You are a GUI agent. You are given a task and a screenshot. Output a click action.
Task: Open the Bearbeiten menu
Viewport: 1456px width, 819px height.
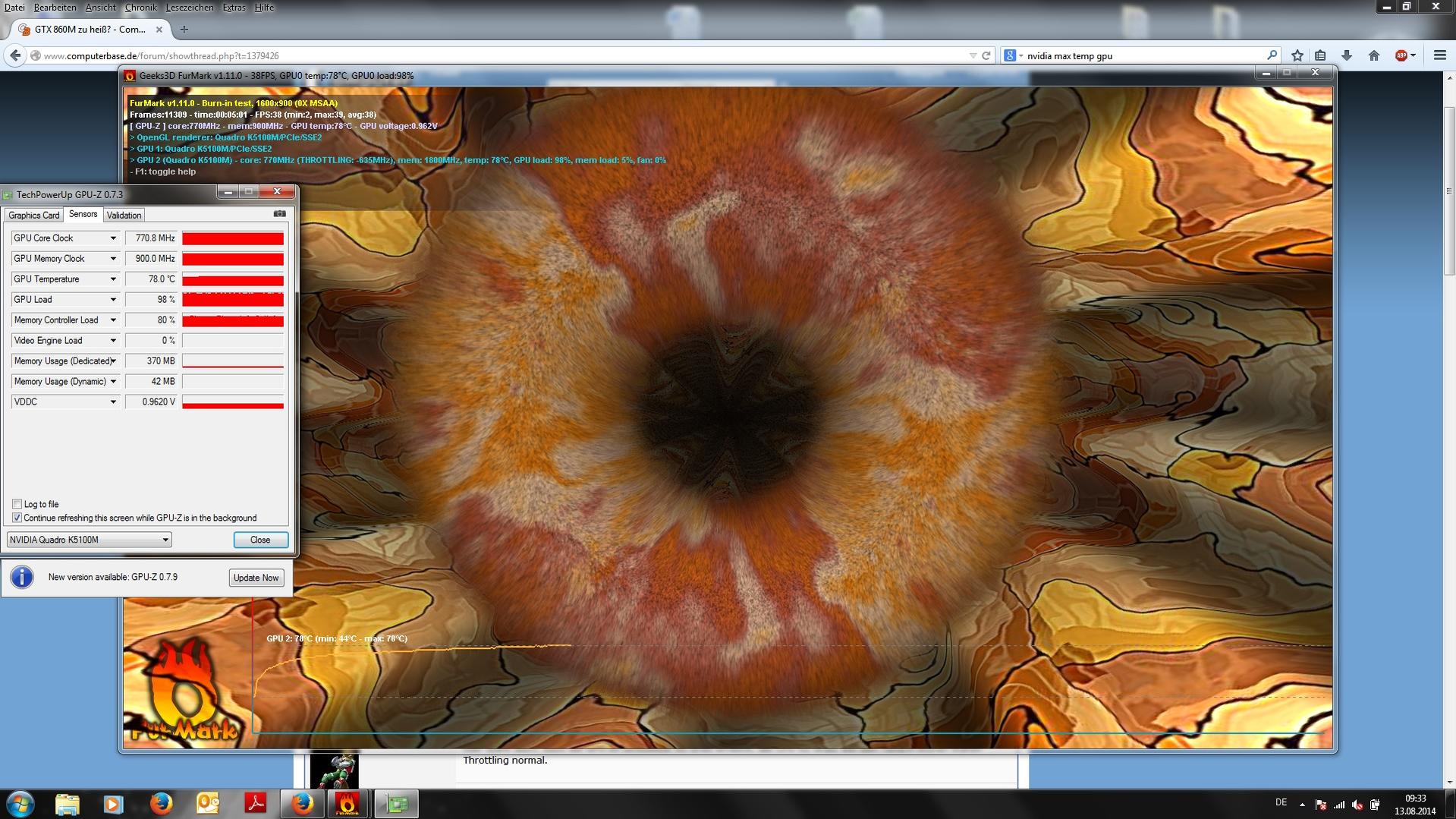click(x=55, y=8)
